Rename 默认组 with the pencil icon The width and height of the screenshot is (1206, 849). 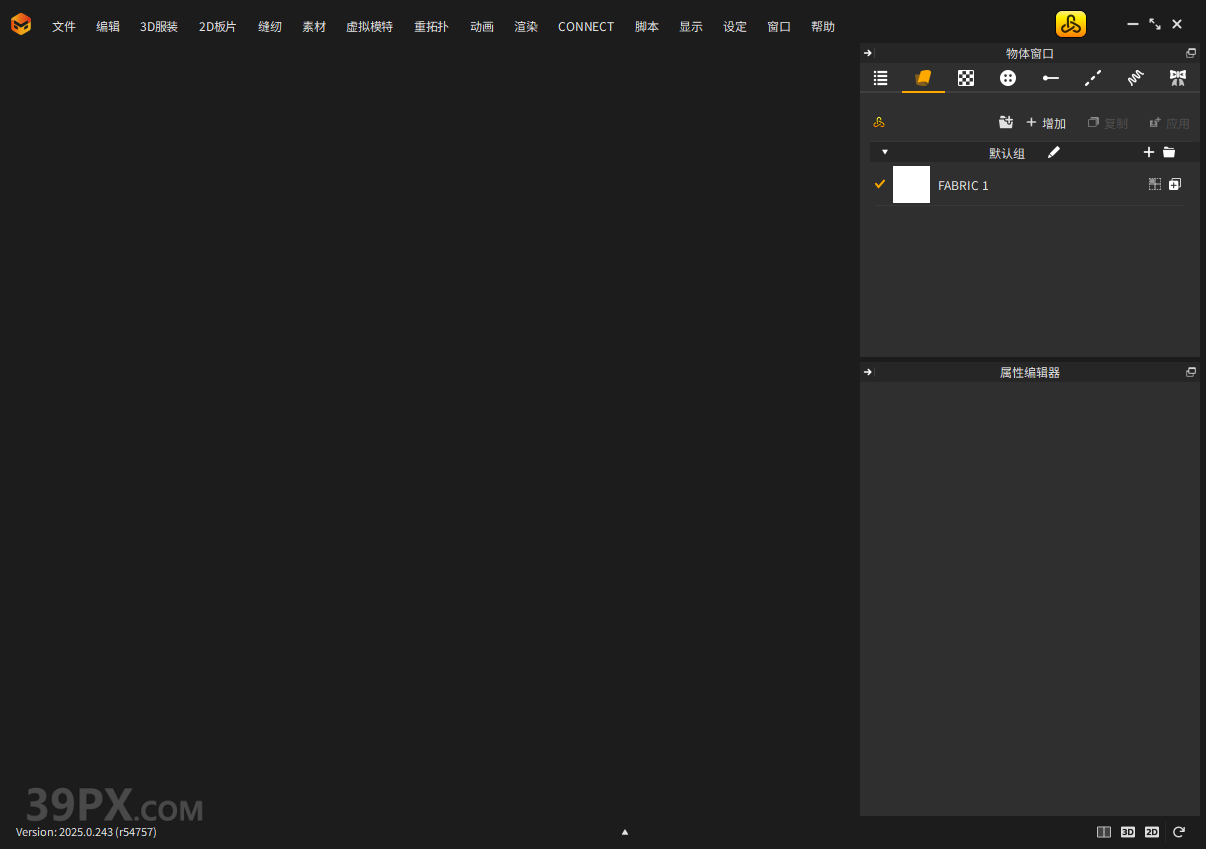[1054, 152]
